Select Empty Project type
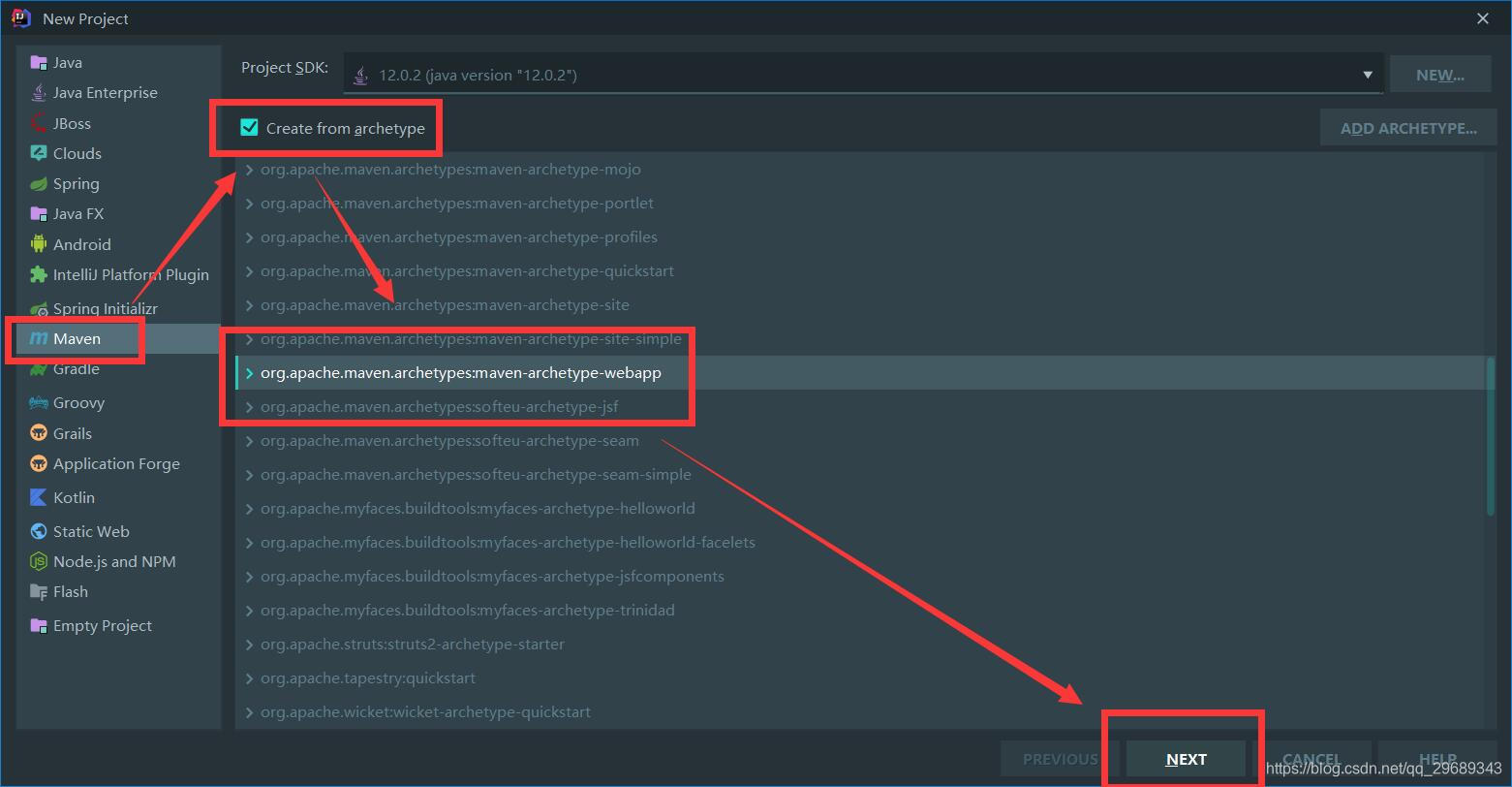The image size is (1512, 787). tap(118, 625)
